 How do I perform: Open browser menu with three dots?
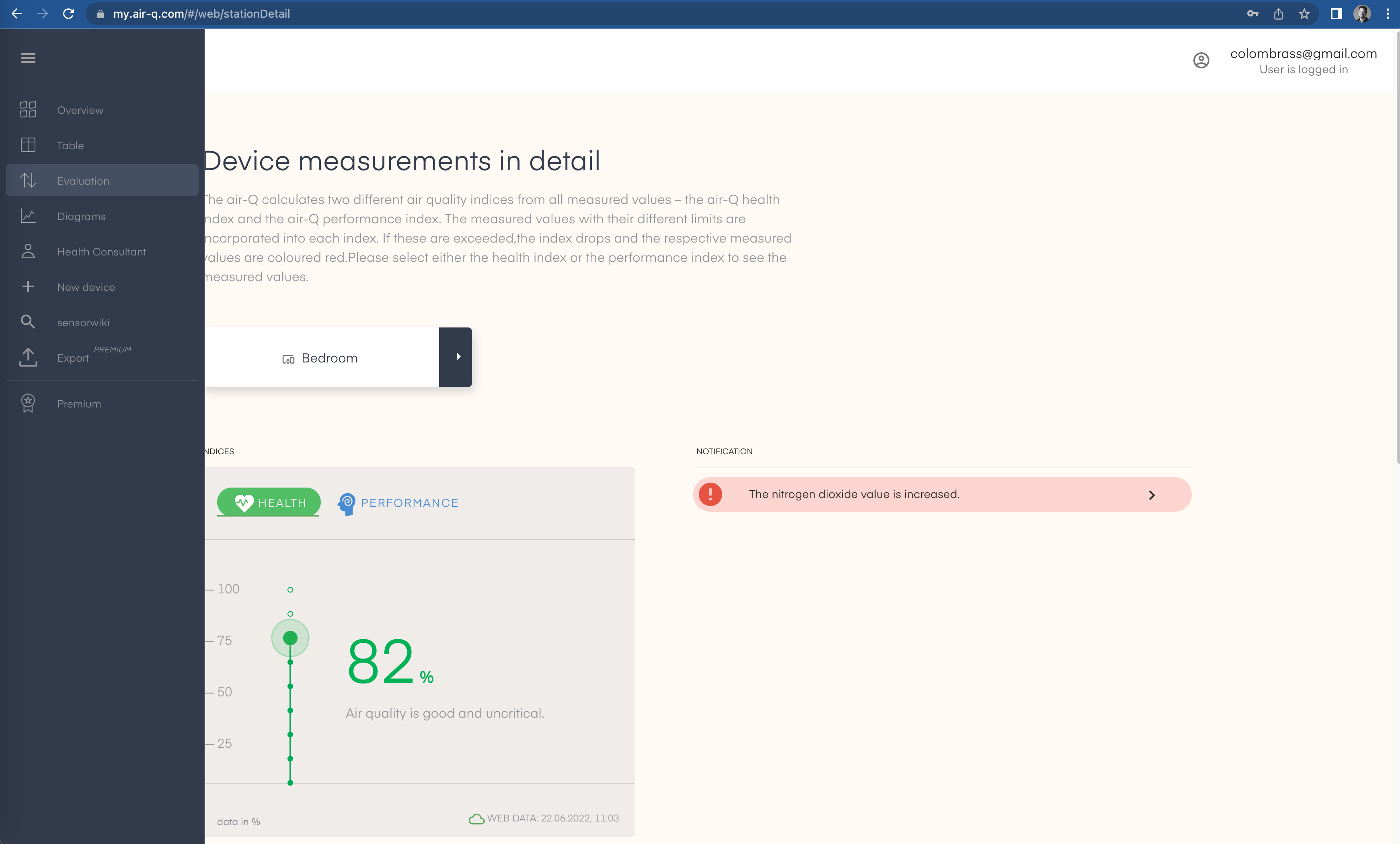pyautogui.click(x=1387, y=14)
